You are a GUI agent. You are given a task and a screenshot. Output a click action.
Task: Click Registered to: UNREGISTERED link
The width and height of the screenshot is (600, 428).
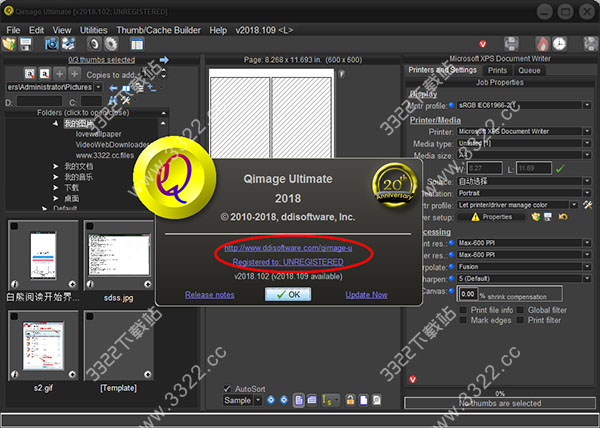288,262
